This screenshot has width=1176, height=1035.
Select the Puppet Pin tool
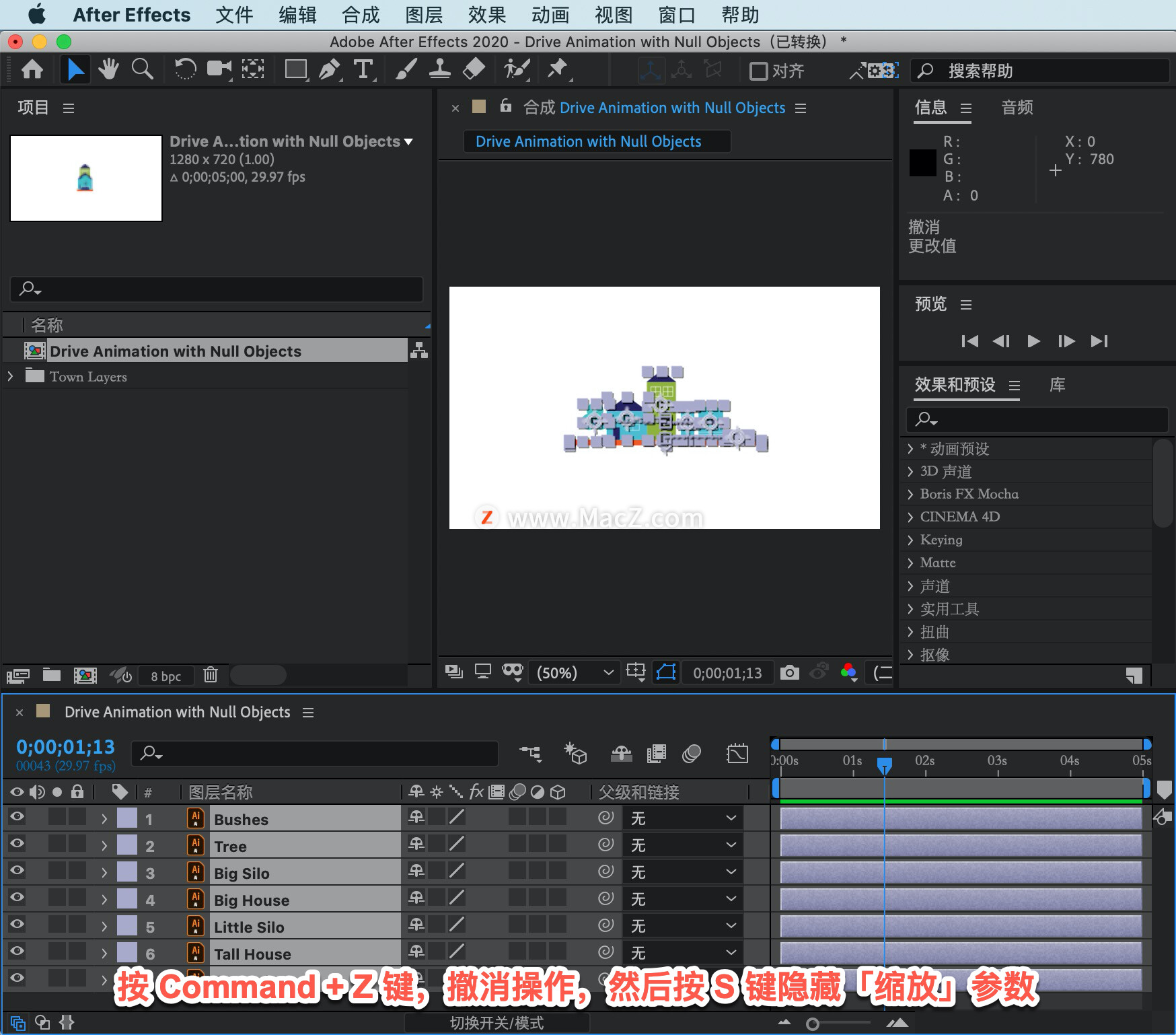[x=558, y=69]
